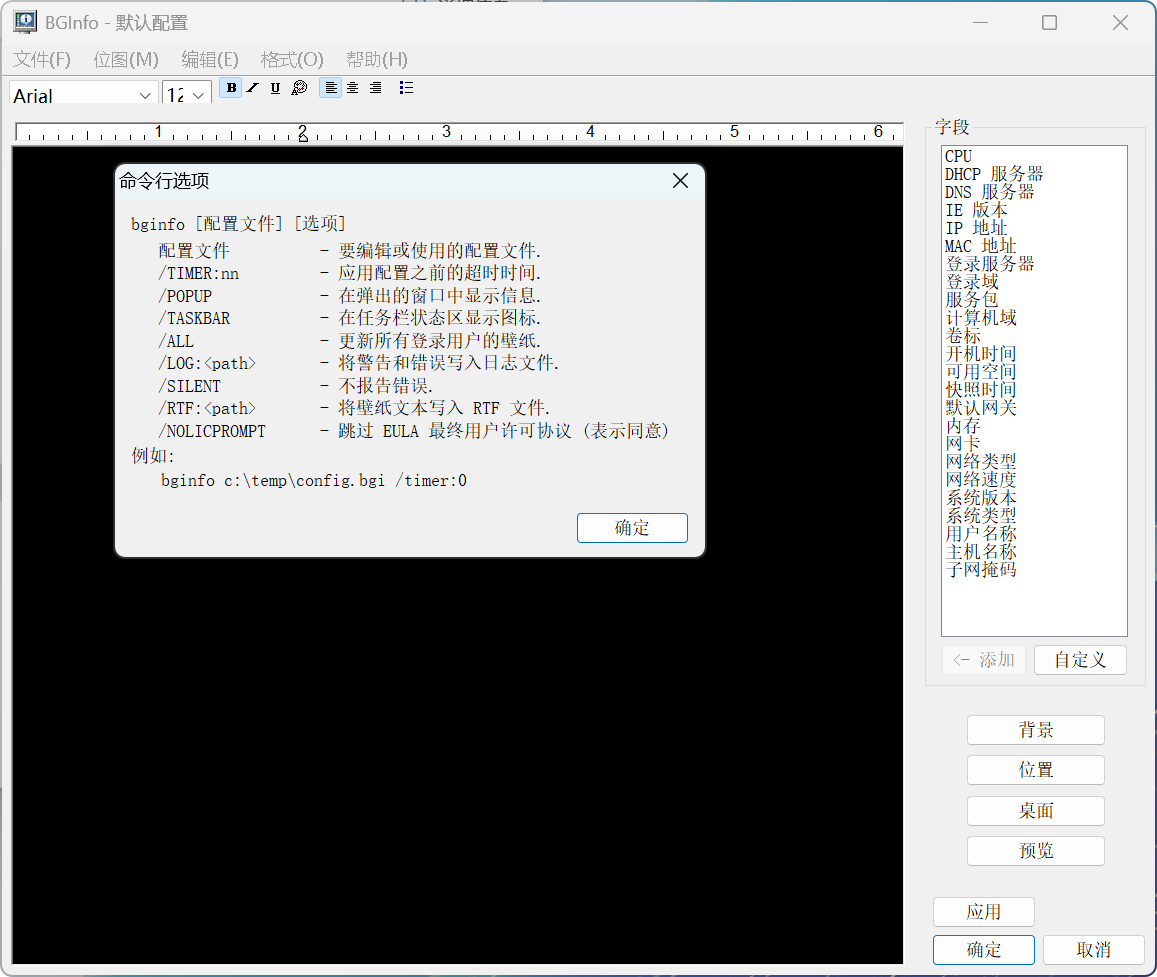The width and height of the screenshot is (1157, 977).
Task: Align text left
Action: [x=331, y=88]
